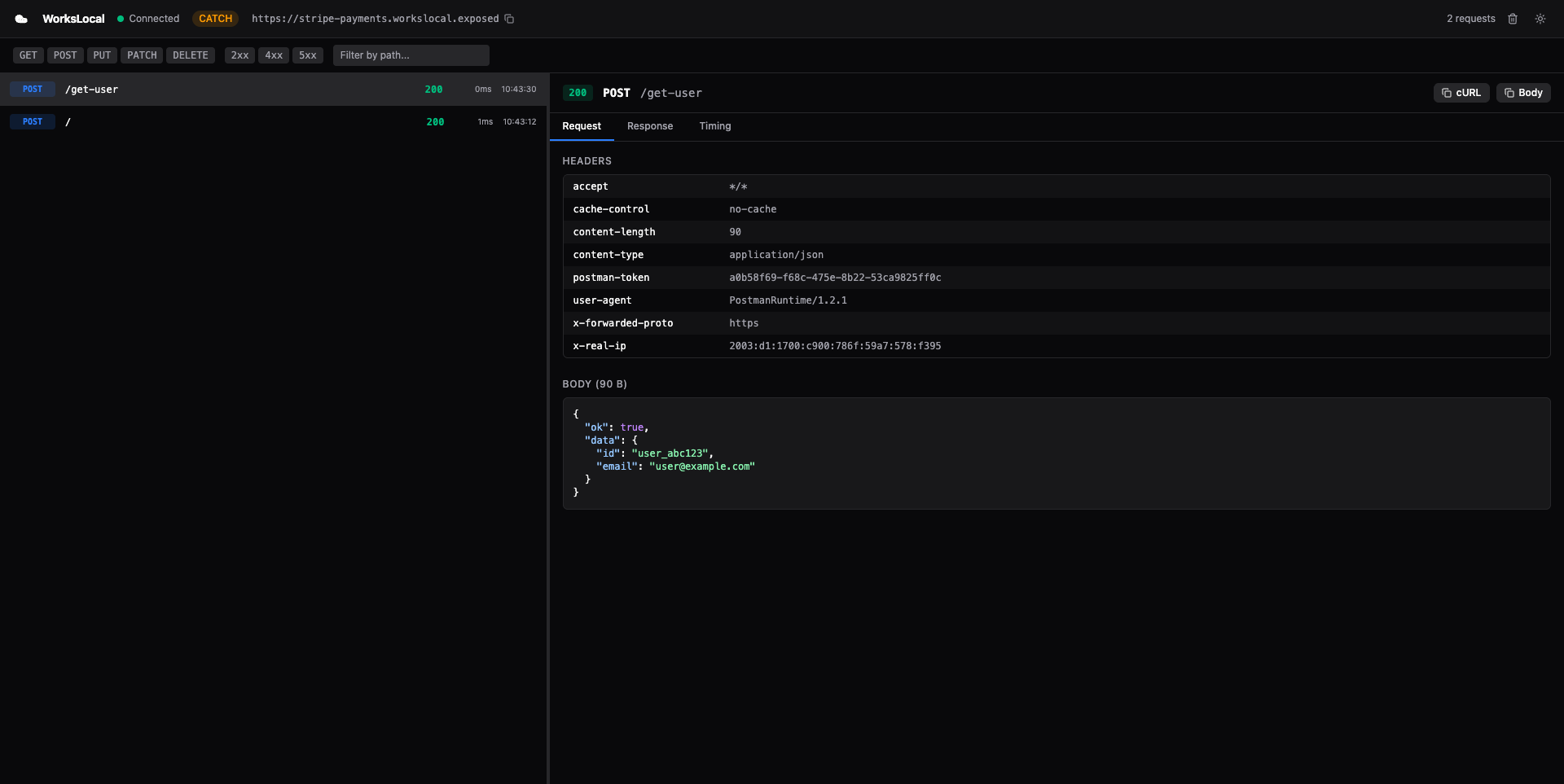Enable the 5xx status filter
Viewport: 1564px width, 784px height.
[307, 55]
